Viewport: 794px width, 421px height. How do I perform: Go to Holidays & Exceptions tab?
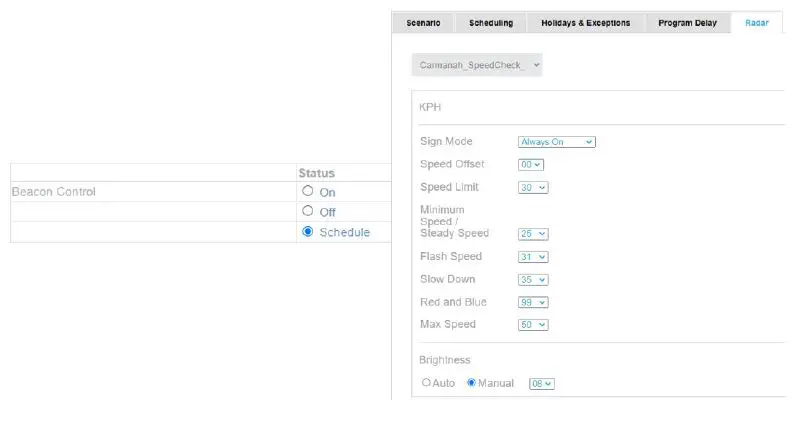click(585, 23)
